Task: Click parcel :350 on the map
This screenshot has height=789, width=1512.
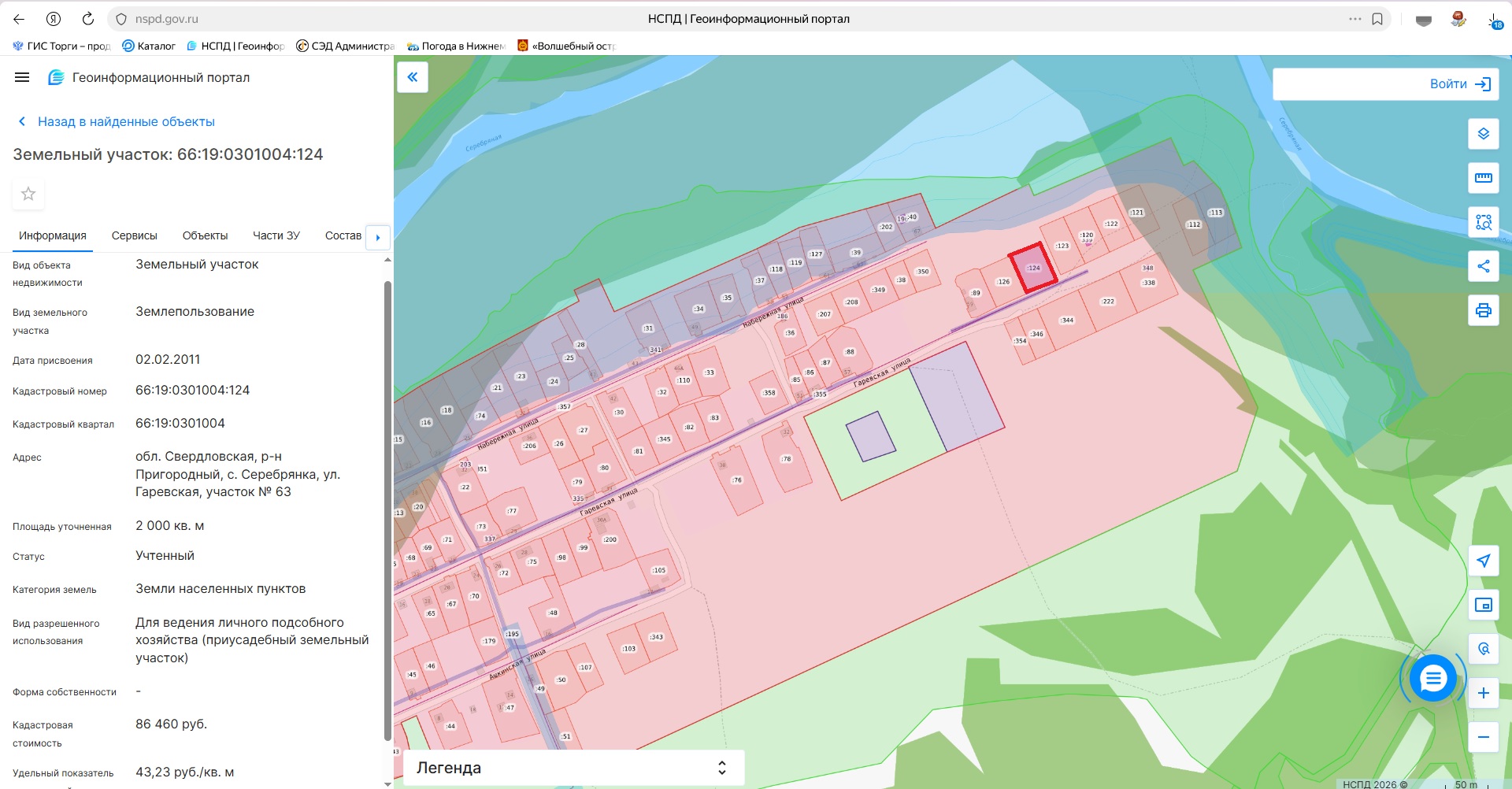Action: (x=923, y=272)
